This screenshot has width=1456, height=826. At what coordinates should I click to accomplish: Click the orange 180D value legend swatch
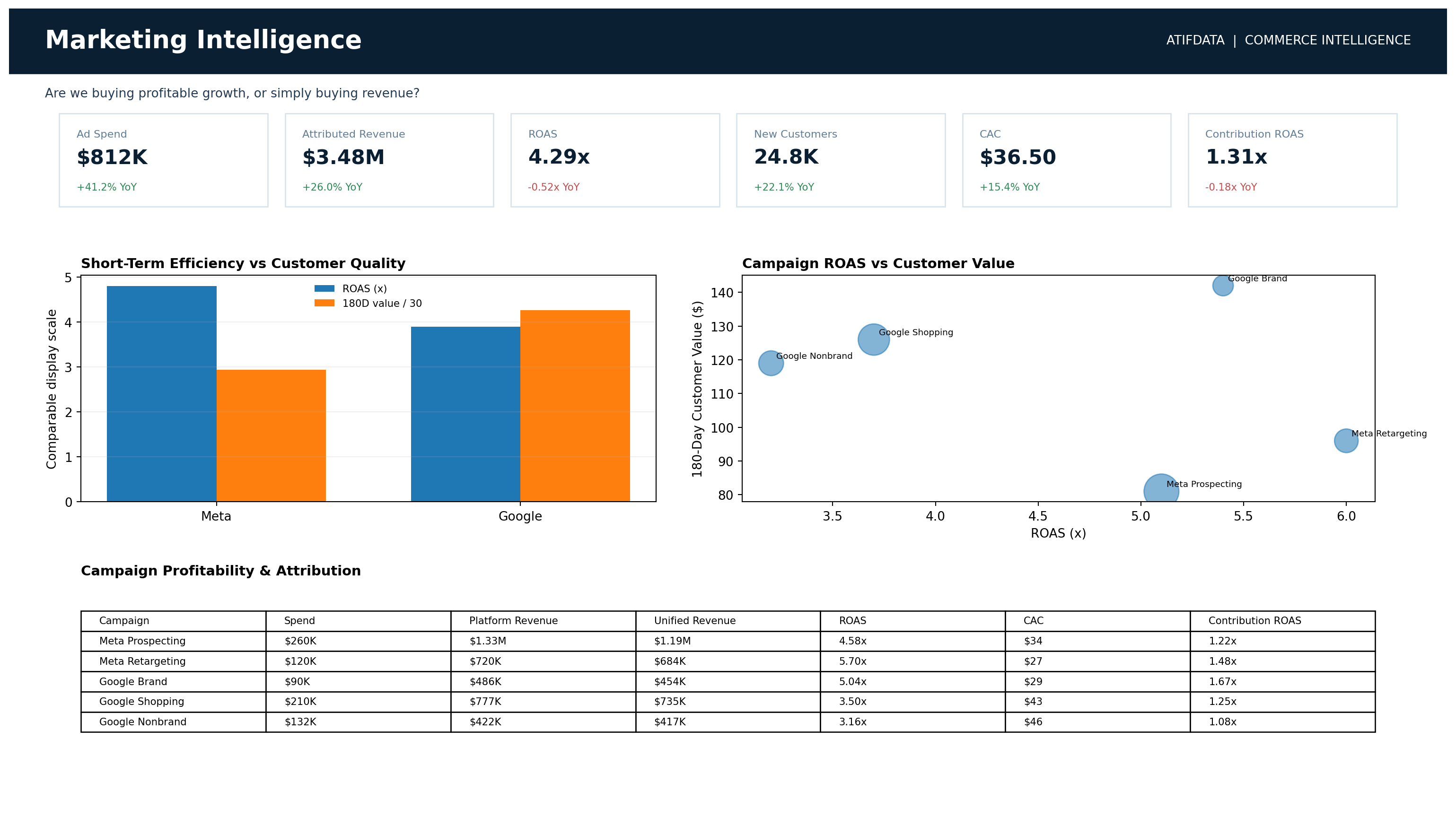325,304
